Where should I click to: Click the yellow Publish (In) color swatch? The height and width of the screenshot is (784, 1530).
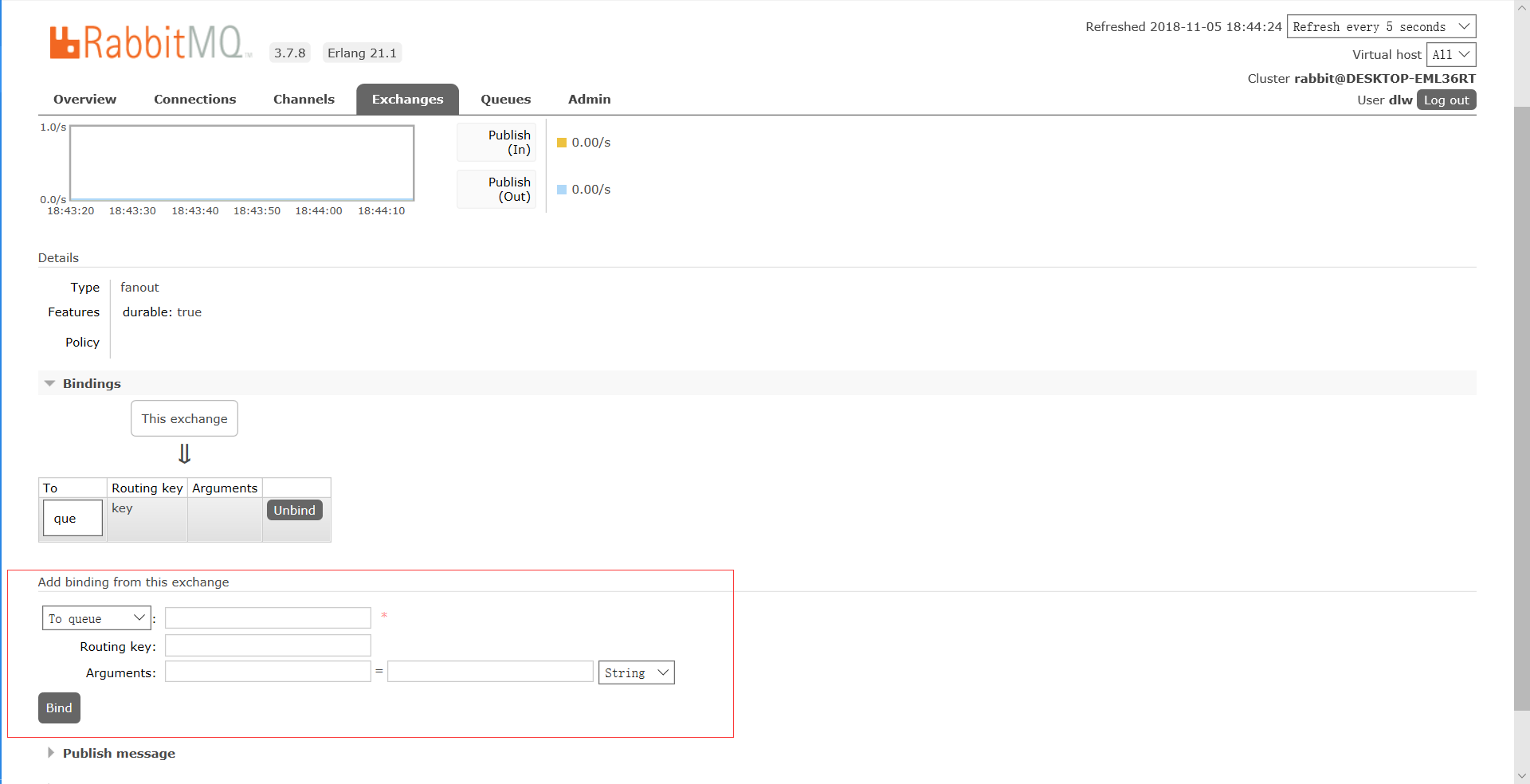coord(562,143)
